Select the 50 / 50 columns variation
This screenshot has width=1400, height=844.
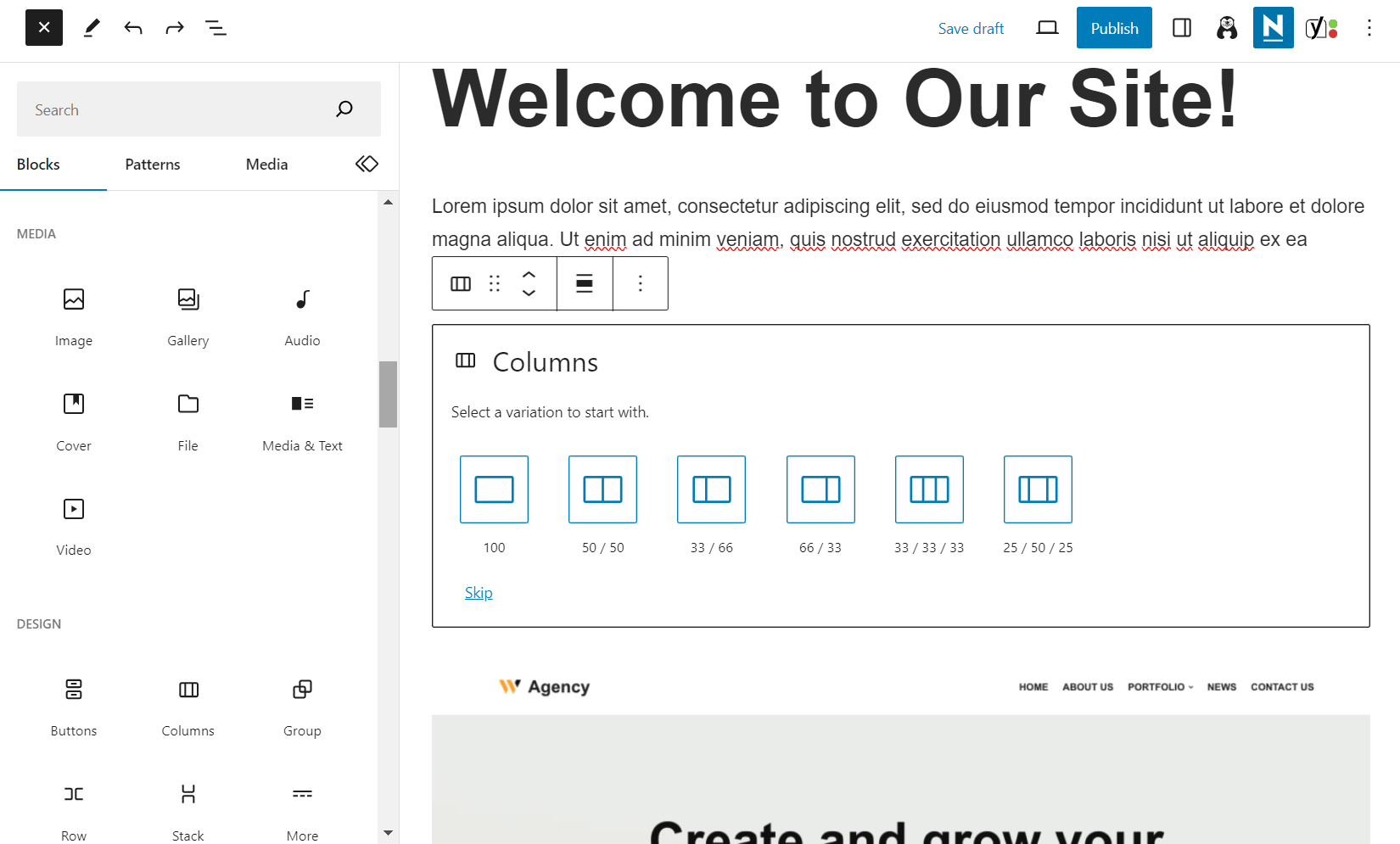(x=602, y=489)
